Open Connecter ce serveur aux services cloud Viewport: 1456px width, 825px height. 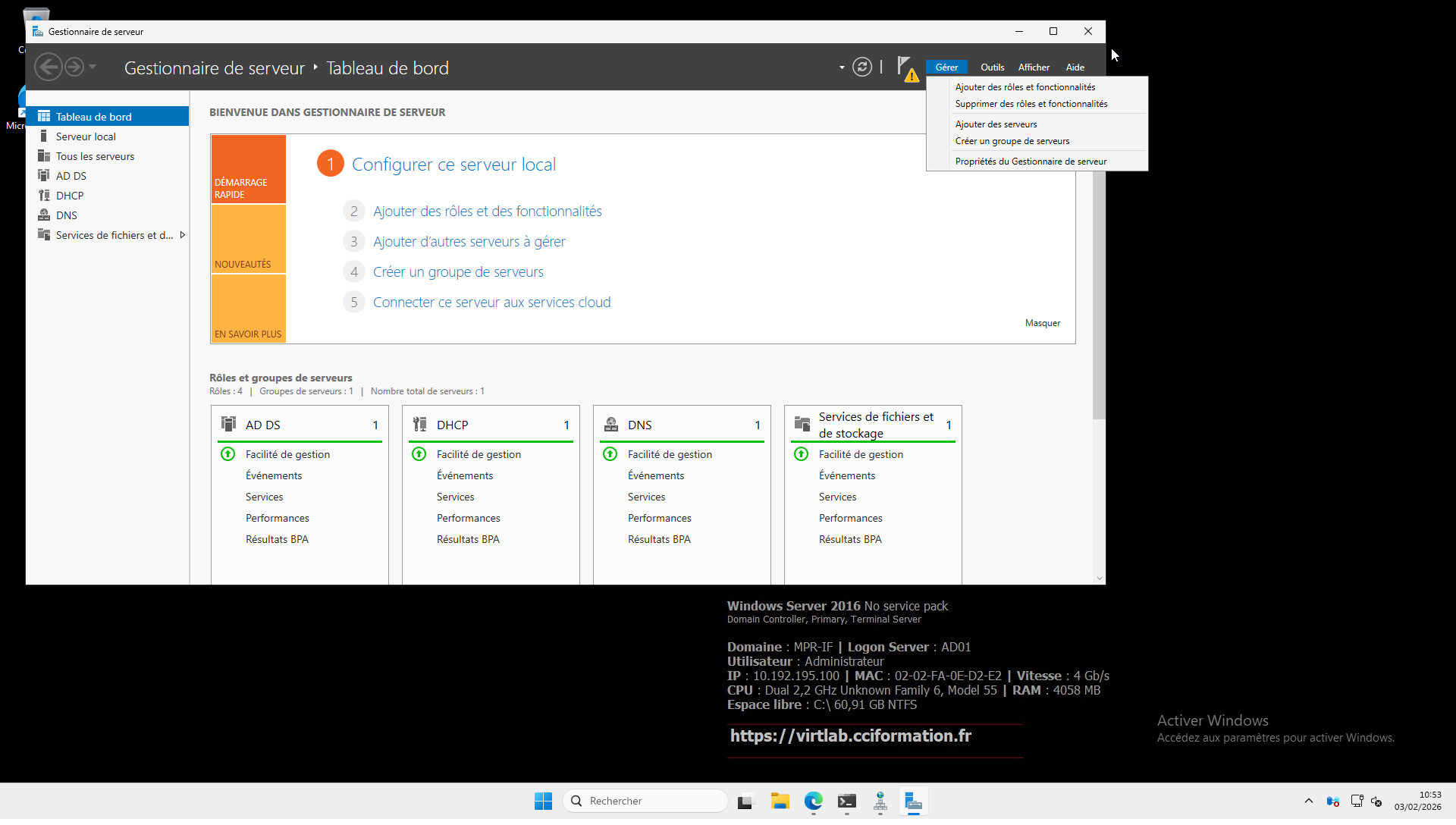[x=491, y=303]
